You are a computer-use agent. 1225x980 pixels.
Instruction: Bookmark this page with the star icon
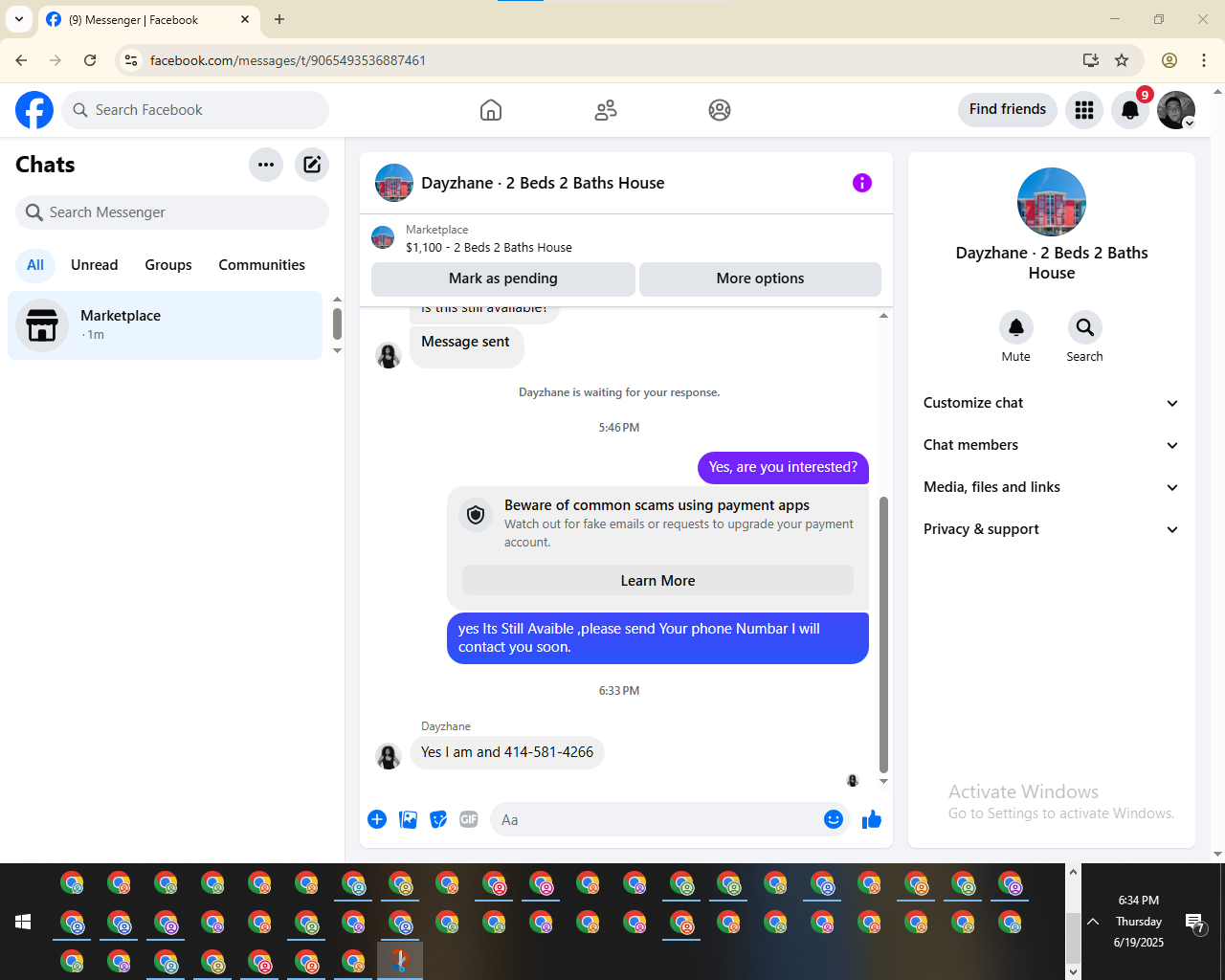point(1122,60)
